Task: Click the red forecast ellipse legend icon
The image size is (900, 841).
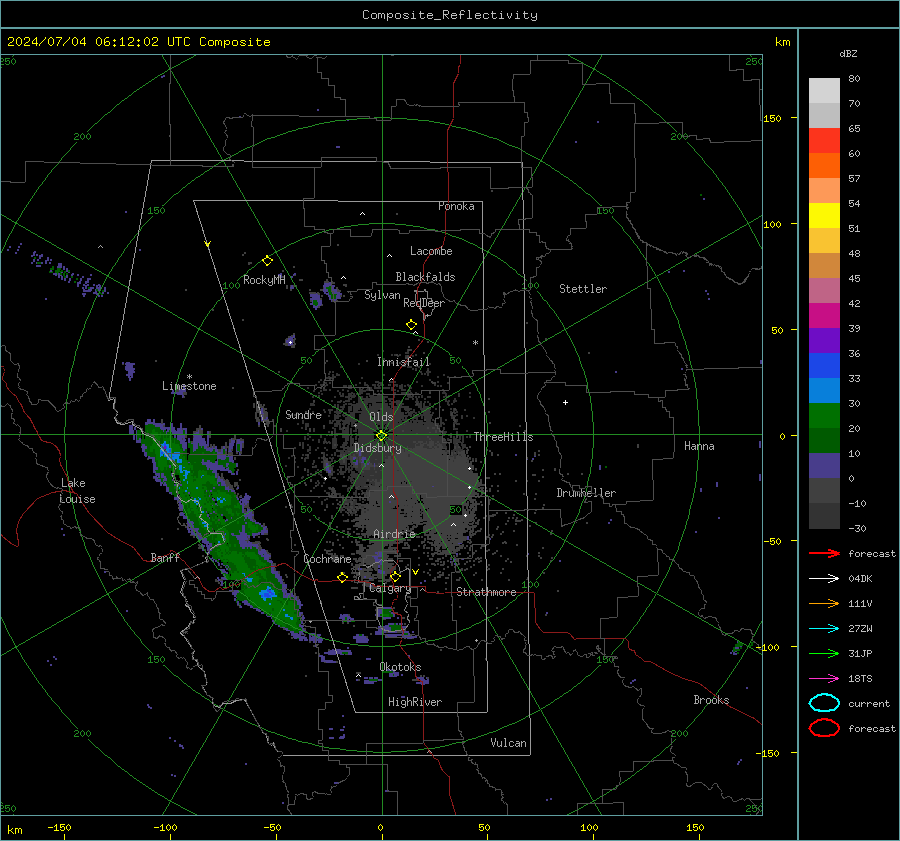Action: (824, 728)
